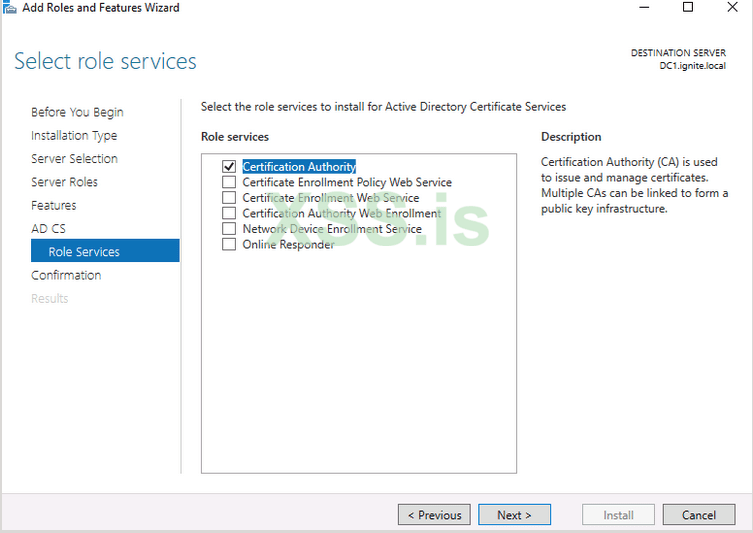Image resolution: width=753 pixels, height=533 pixels.
Task: Open the Features step
Action: point(53,205)
